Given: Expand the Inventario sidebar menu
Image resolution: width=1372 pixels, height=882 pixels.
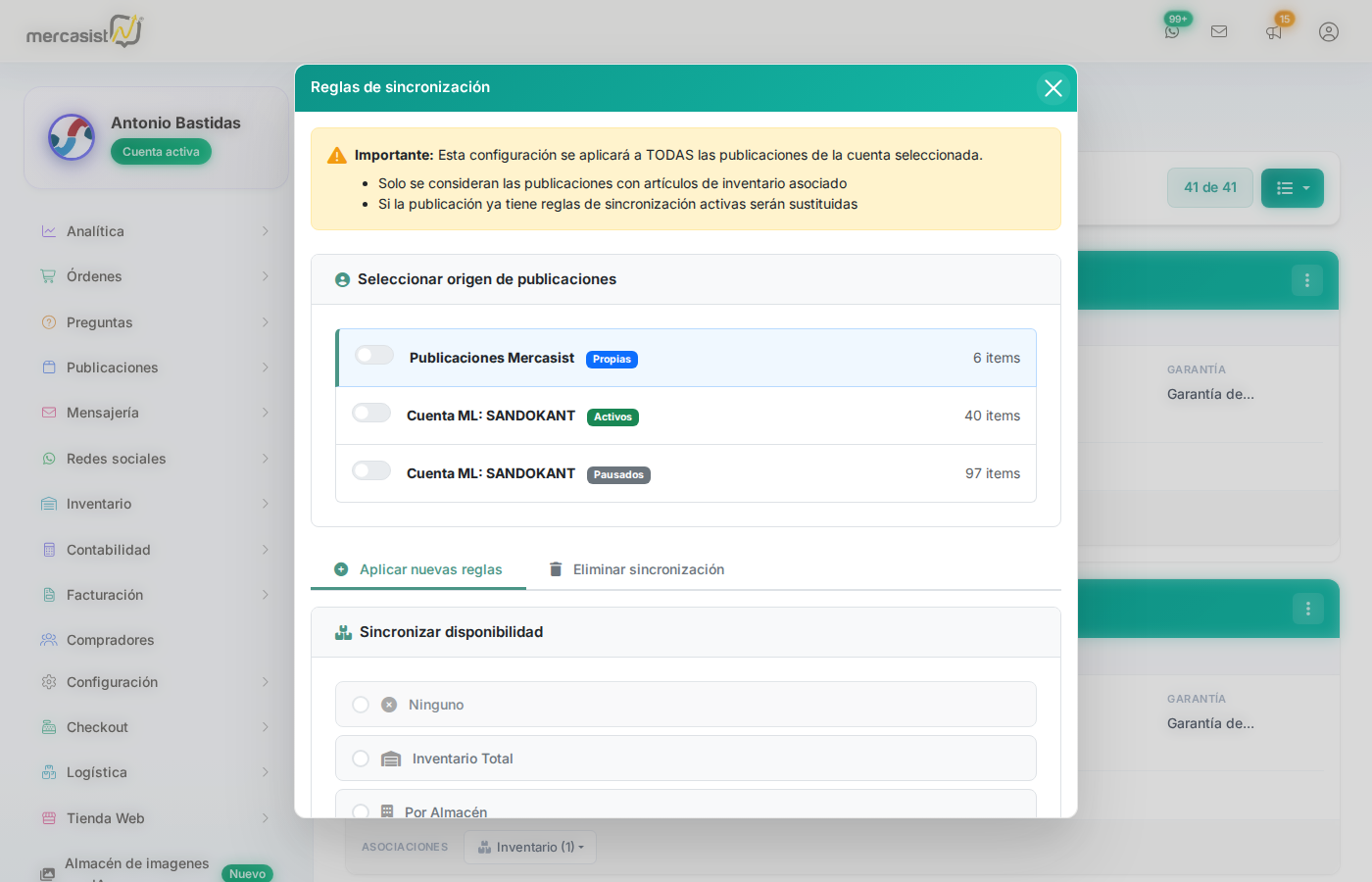Looking at the screenshot, I should [155, 504].
